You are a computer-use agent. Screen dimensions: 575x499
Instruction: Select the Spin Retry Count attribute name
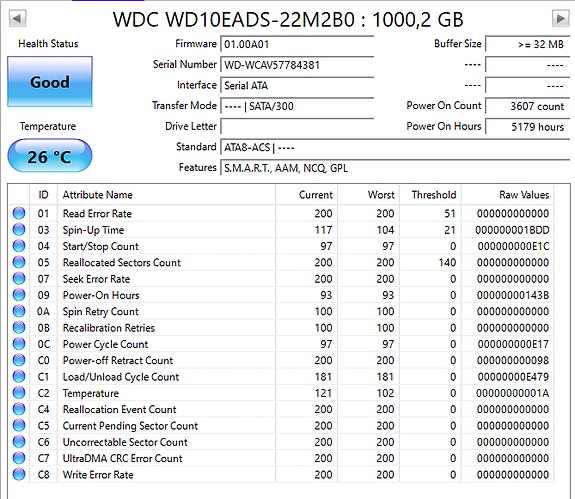100,311
